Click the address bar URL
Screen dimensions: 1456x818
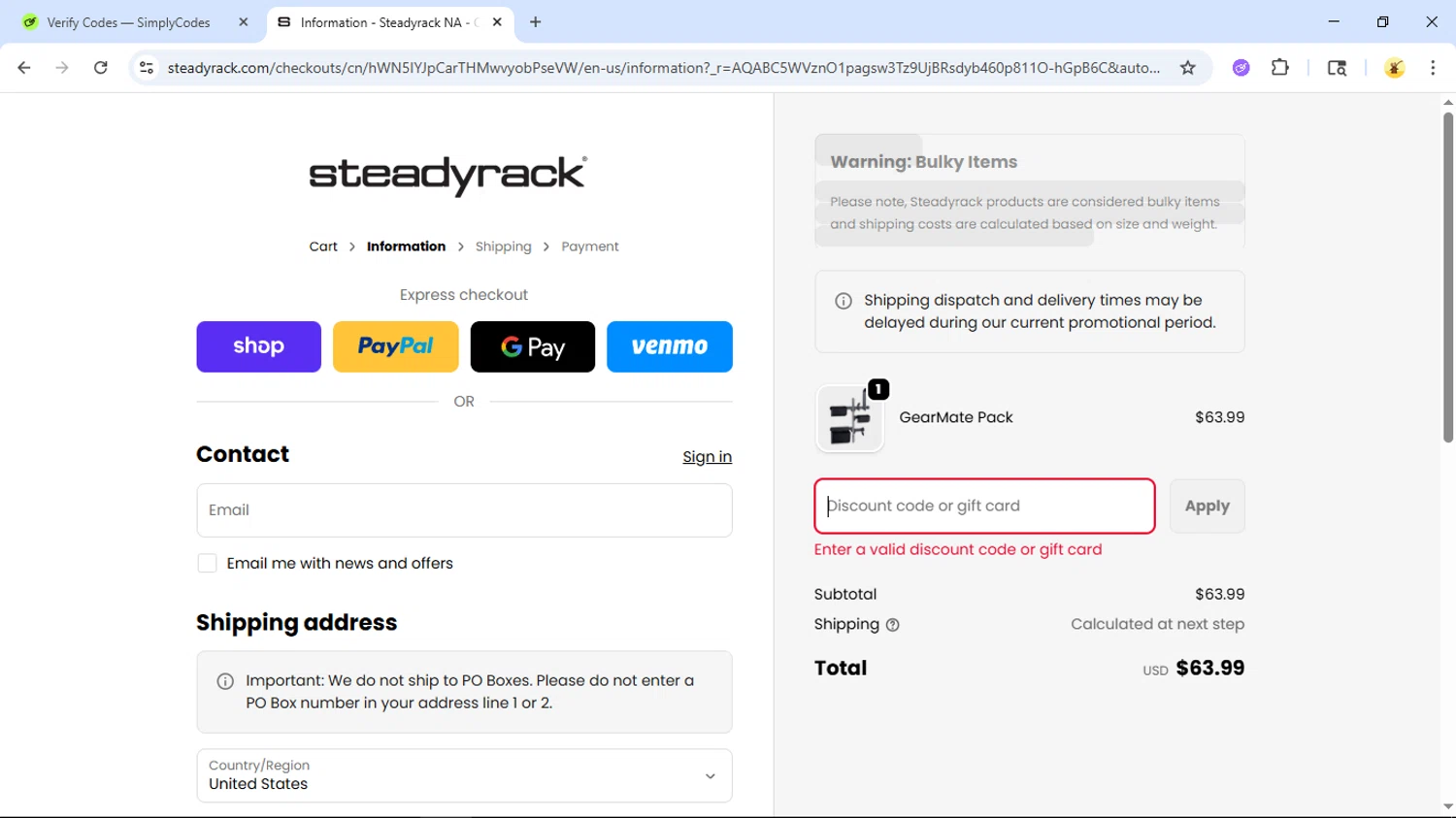tap(664, 68)
